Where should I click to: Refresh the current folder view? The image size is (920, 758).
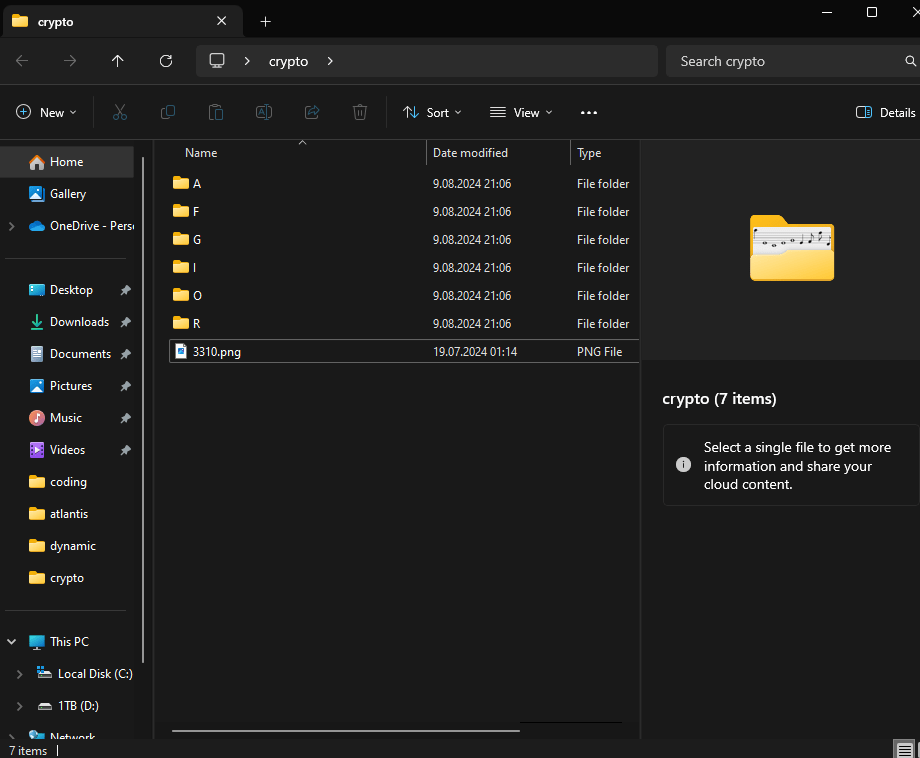[x=166, y=61]
